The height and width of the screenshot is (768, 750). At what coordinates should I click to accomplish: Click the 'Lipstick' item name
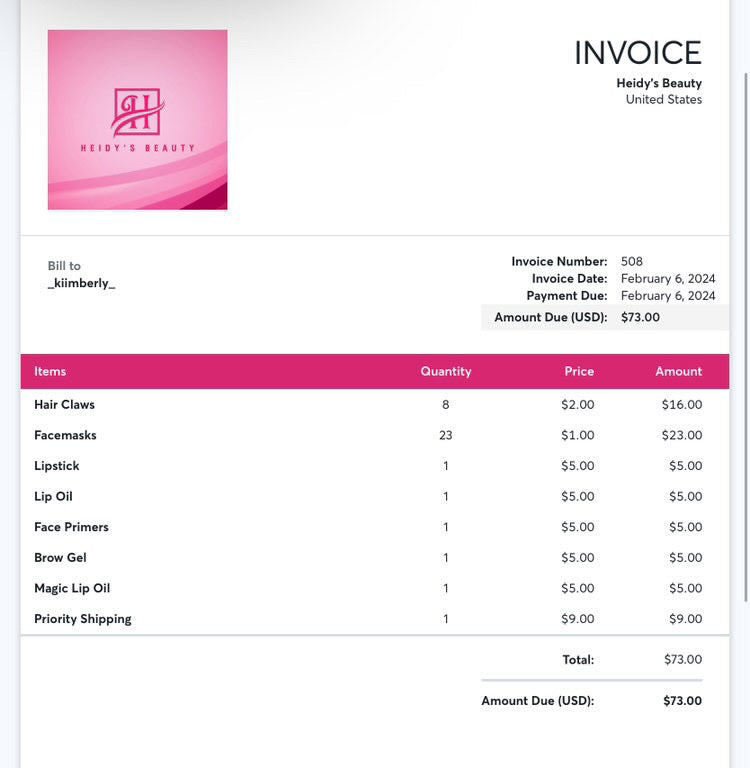pyautogui.click(x=57, y=466)
